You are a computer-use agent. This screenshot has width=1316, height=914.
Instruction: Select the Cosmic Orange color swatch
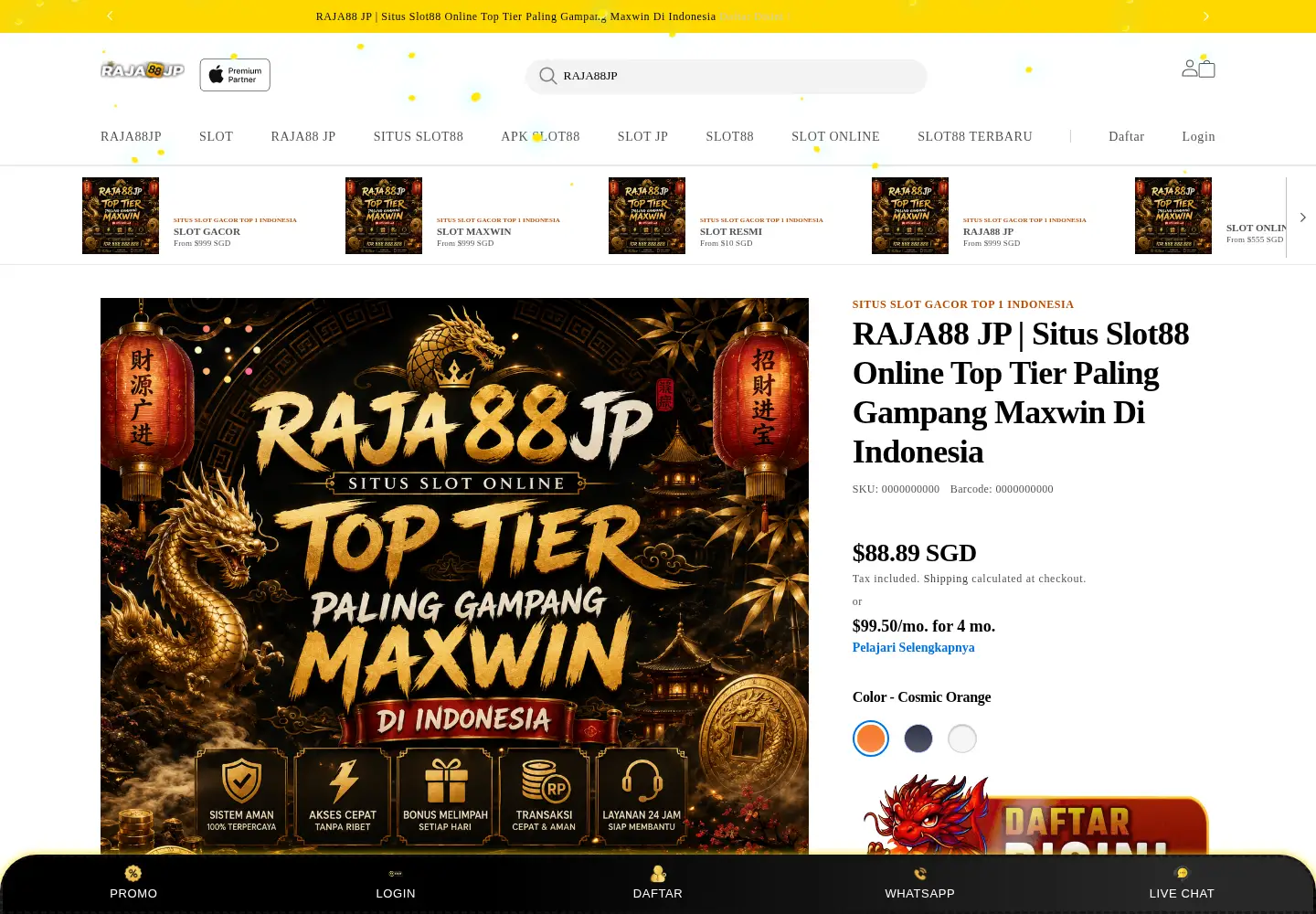point(871,739)
